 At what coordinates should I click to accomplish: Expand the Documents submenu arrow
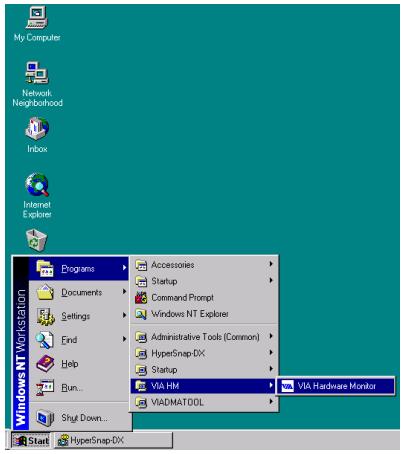coord(124,292)
